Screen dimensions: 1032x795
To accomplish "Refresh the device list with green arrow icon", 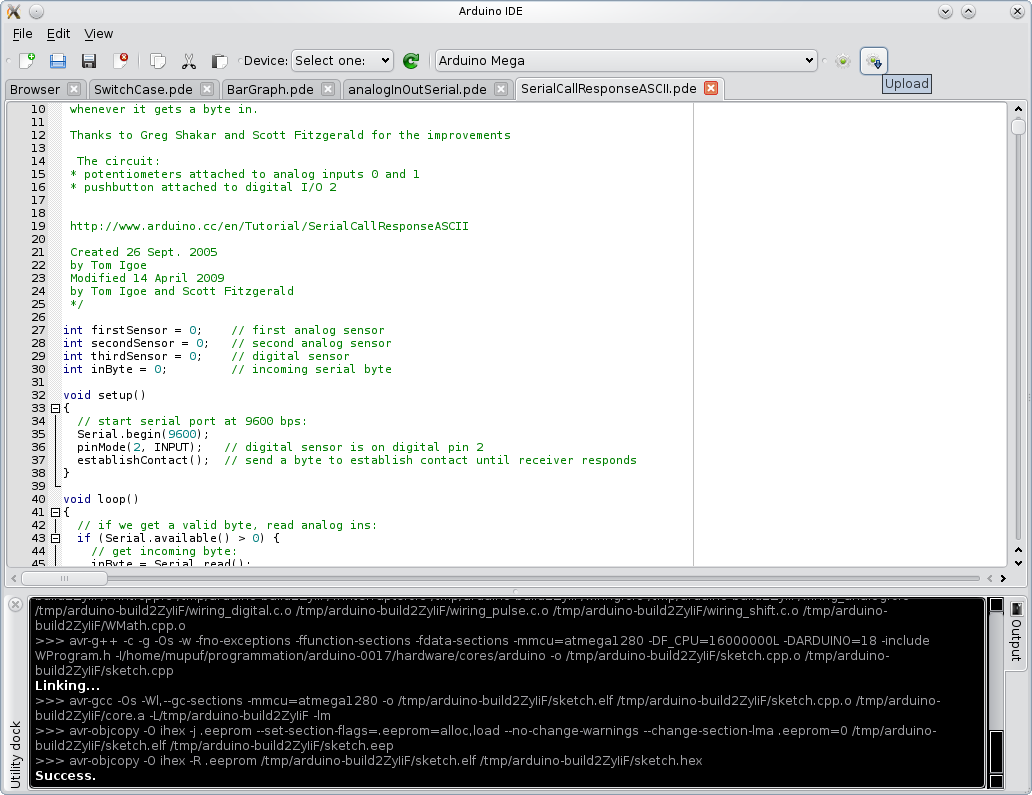I will 411,61.
